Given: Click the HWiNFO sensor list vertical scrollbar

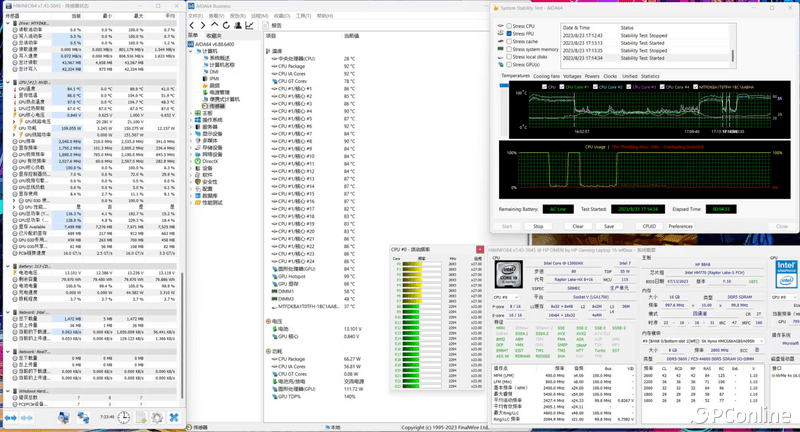Looking at the screenshot, I should [x=182, y=337].
